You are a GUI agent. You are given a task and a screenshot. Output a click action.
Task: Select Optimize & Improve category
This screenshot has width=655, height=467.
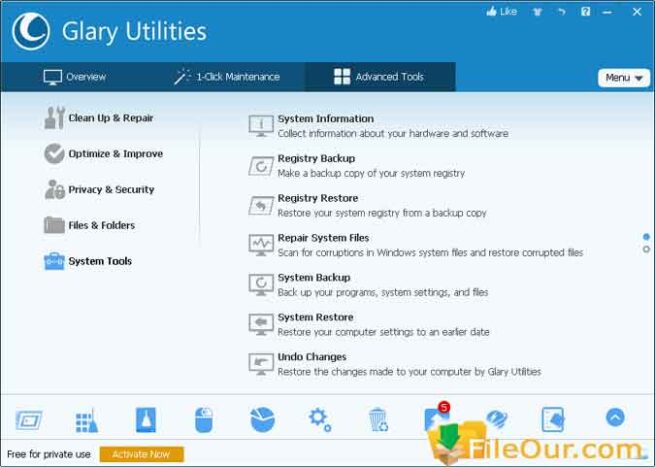104,154
